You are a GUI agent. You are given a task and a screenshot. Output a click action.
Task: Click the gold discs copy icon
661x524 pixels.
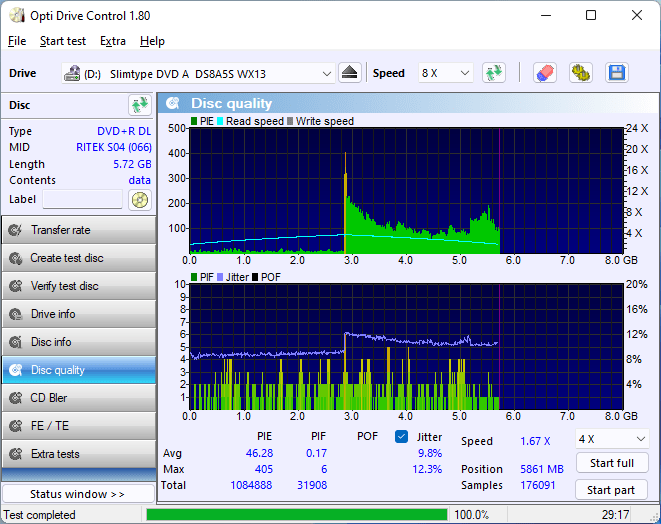pos(580,73)
